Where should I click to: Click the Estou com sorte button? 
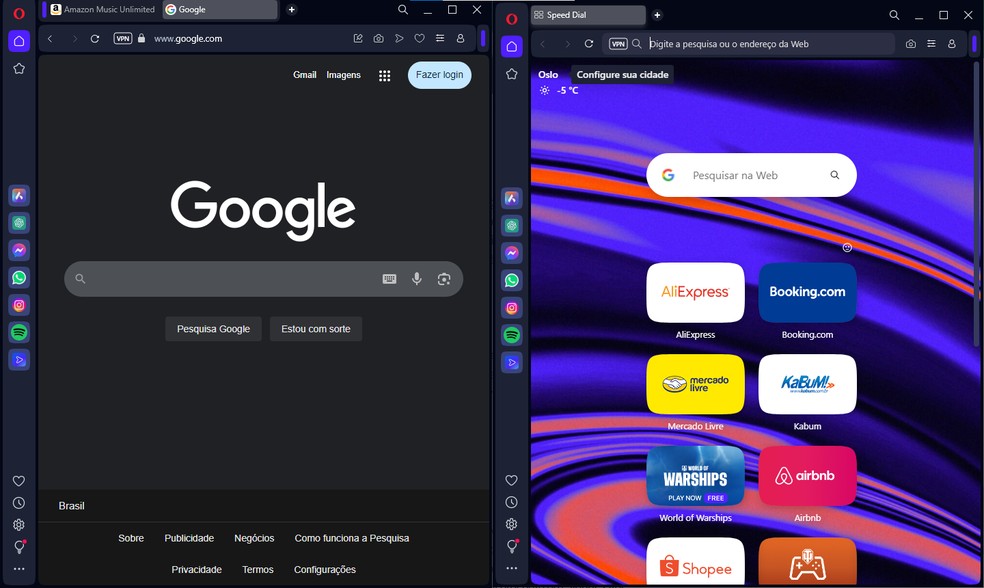click(x=316, y=329)
